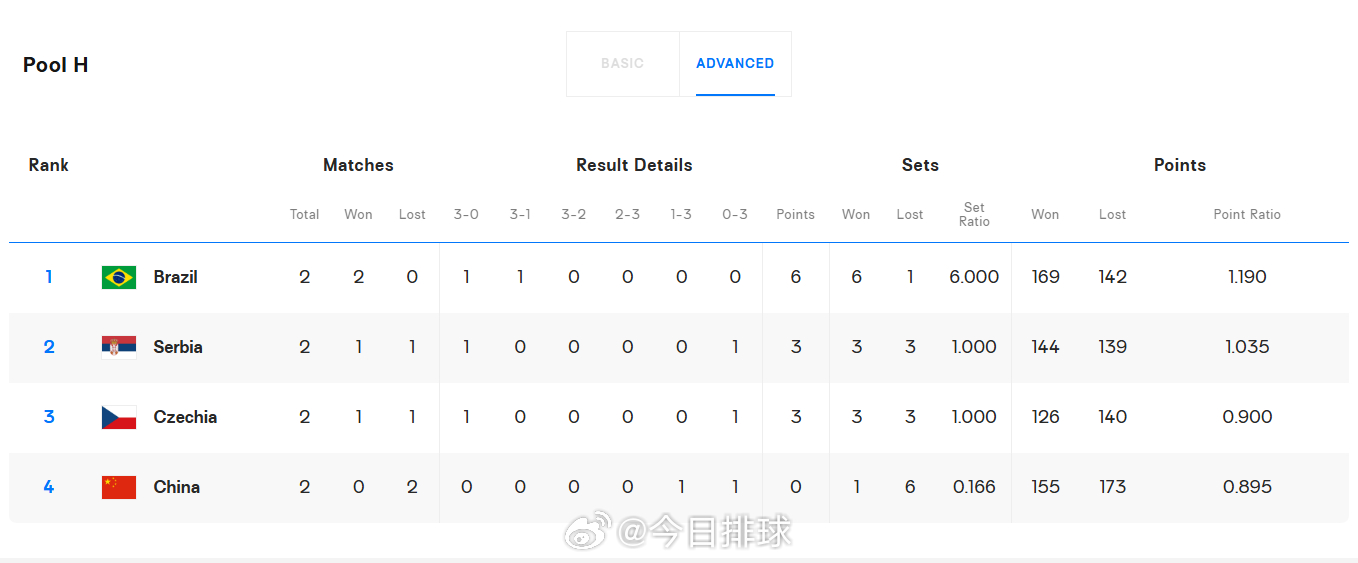This screenshot has height=563, width=1358.
Task: Click Serbia's points lost 139
Action: point(1112,347)
